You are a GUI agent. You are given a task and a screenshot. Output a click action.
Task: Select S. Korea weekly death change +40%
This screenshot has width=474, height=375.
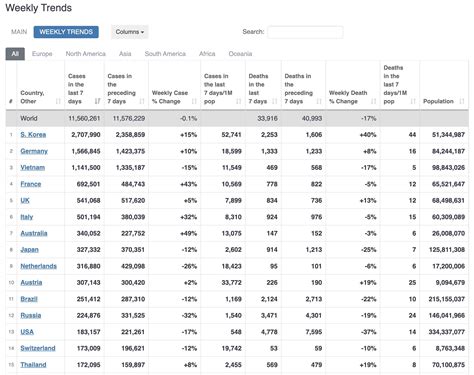pos(368,135)
